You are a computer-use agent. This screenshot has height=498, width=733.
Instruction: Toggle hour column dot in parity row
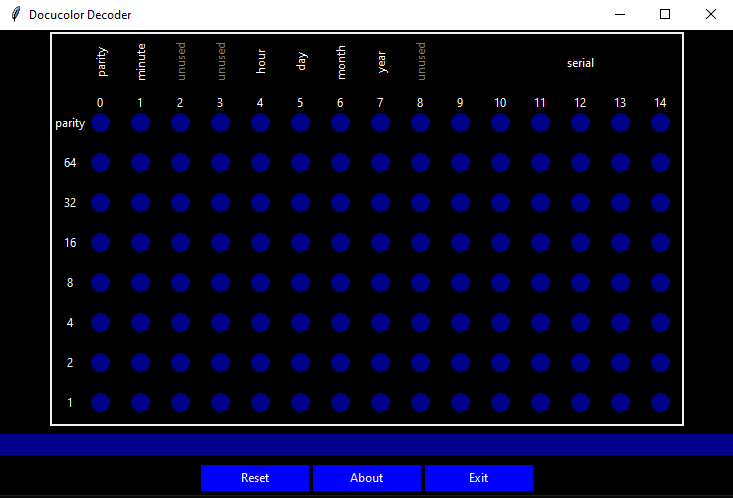(260, 123)
